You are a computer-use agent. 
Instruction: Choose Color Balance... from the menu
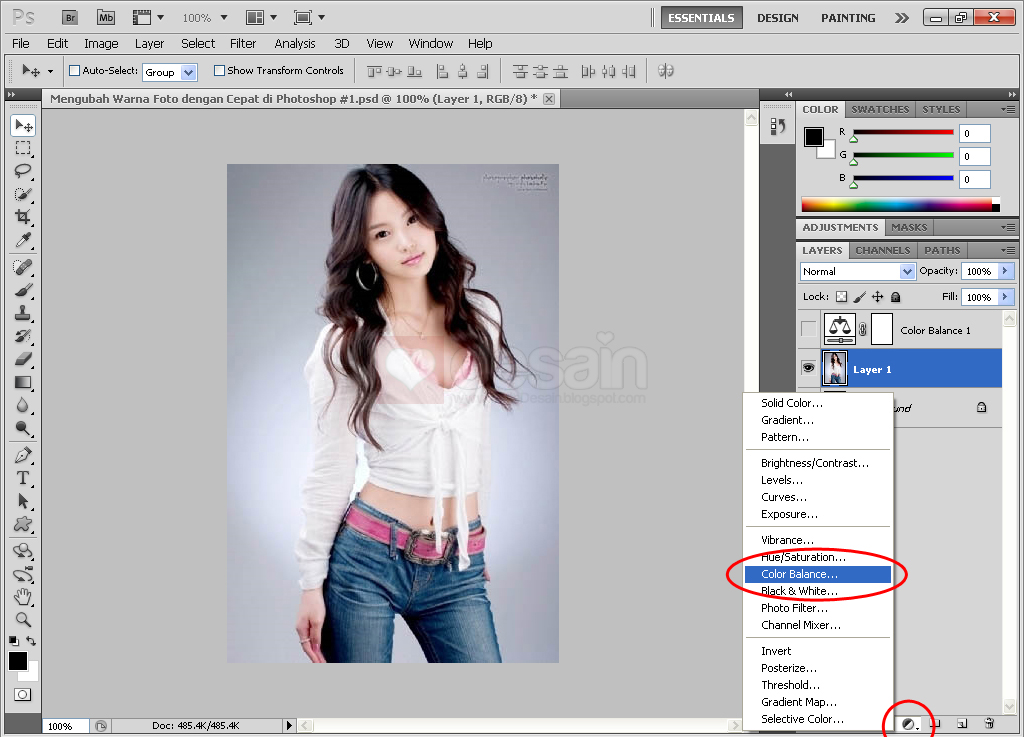click(818, 574)
